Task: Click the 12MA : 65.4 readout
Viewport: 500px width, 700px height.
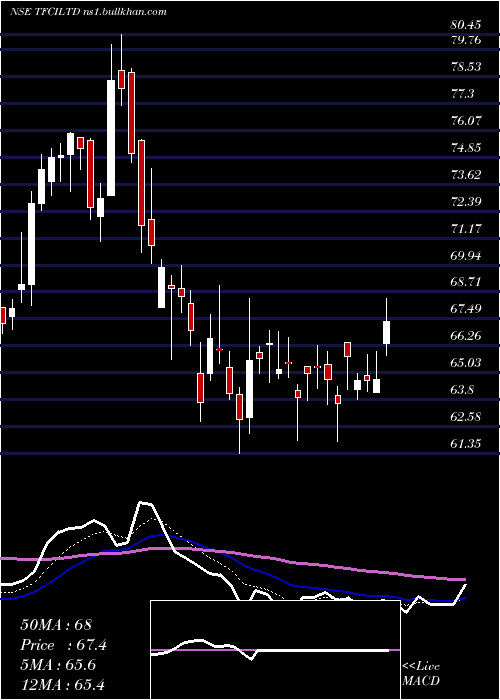Action: coord(62,684)
